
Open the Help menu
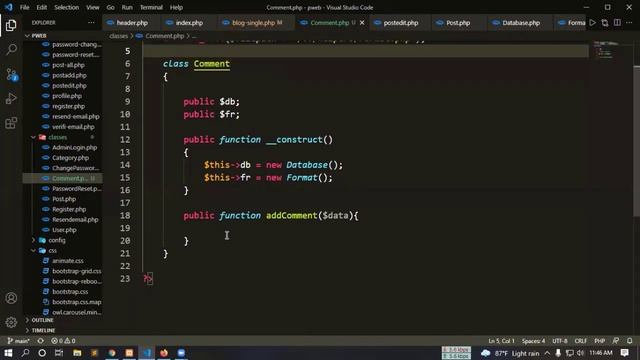pos(176,7)
